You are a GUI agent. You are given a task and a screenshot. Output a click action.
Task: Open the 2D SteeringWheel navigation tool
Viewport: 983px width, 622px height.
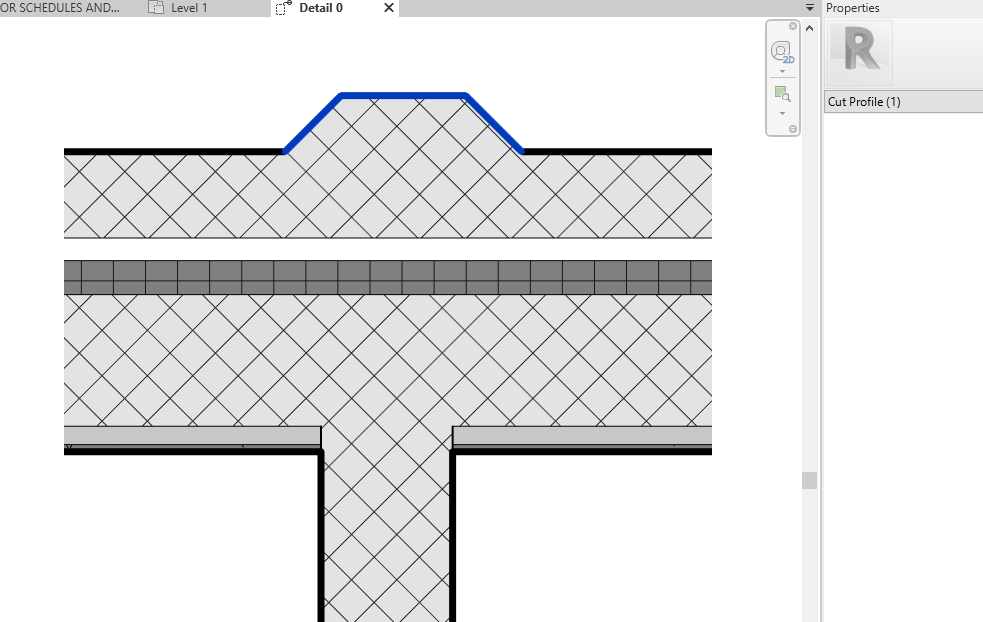click(x=781, y=52)
